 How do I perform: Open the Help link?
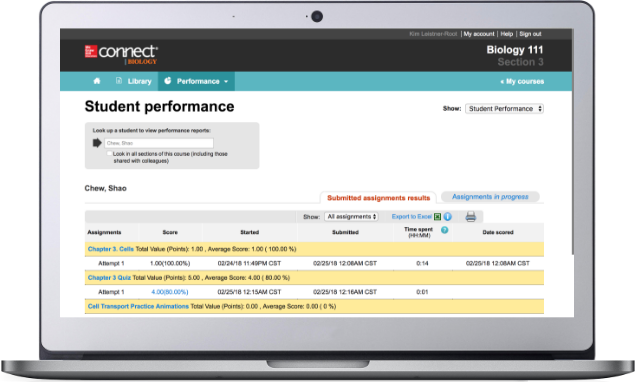pos(507,34)
